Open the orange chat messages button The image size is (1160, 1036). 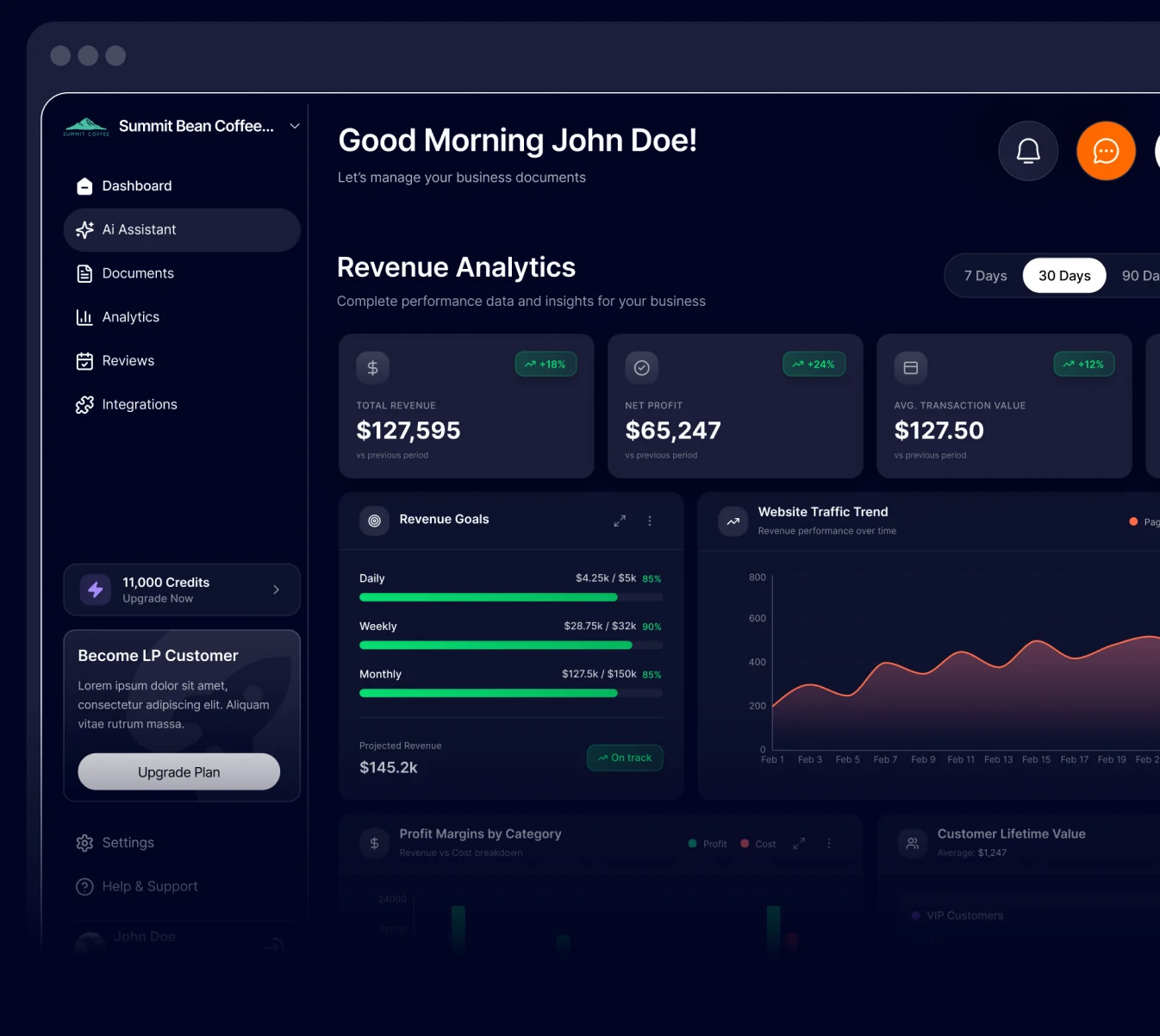(1106, 151)
